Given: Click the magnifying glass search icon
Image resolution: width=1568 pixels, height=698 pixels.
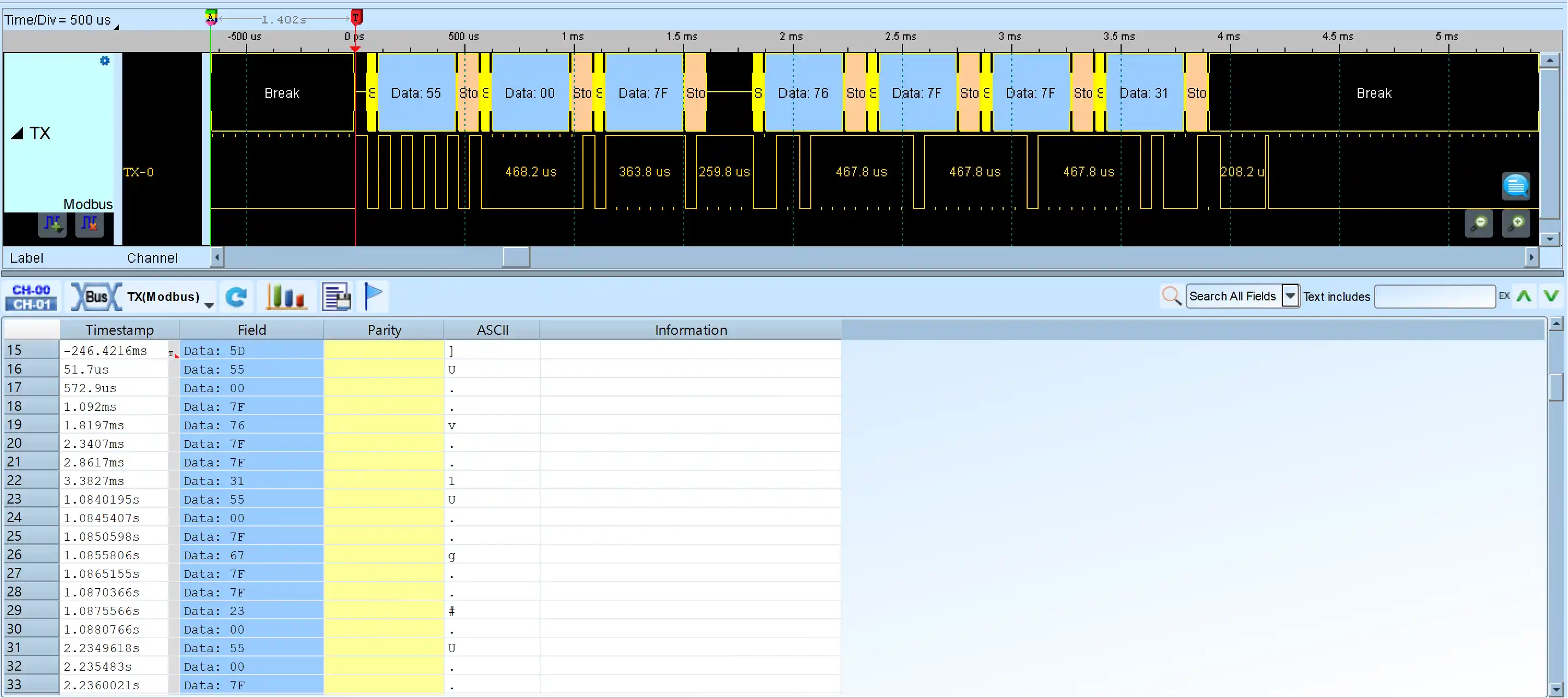Looking at the screenshot, I should pos(1171,297).
